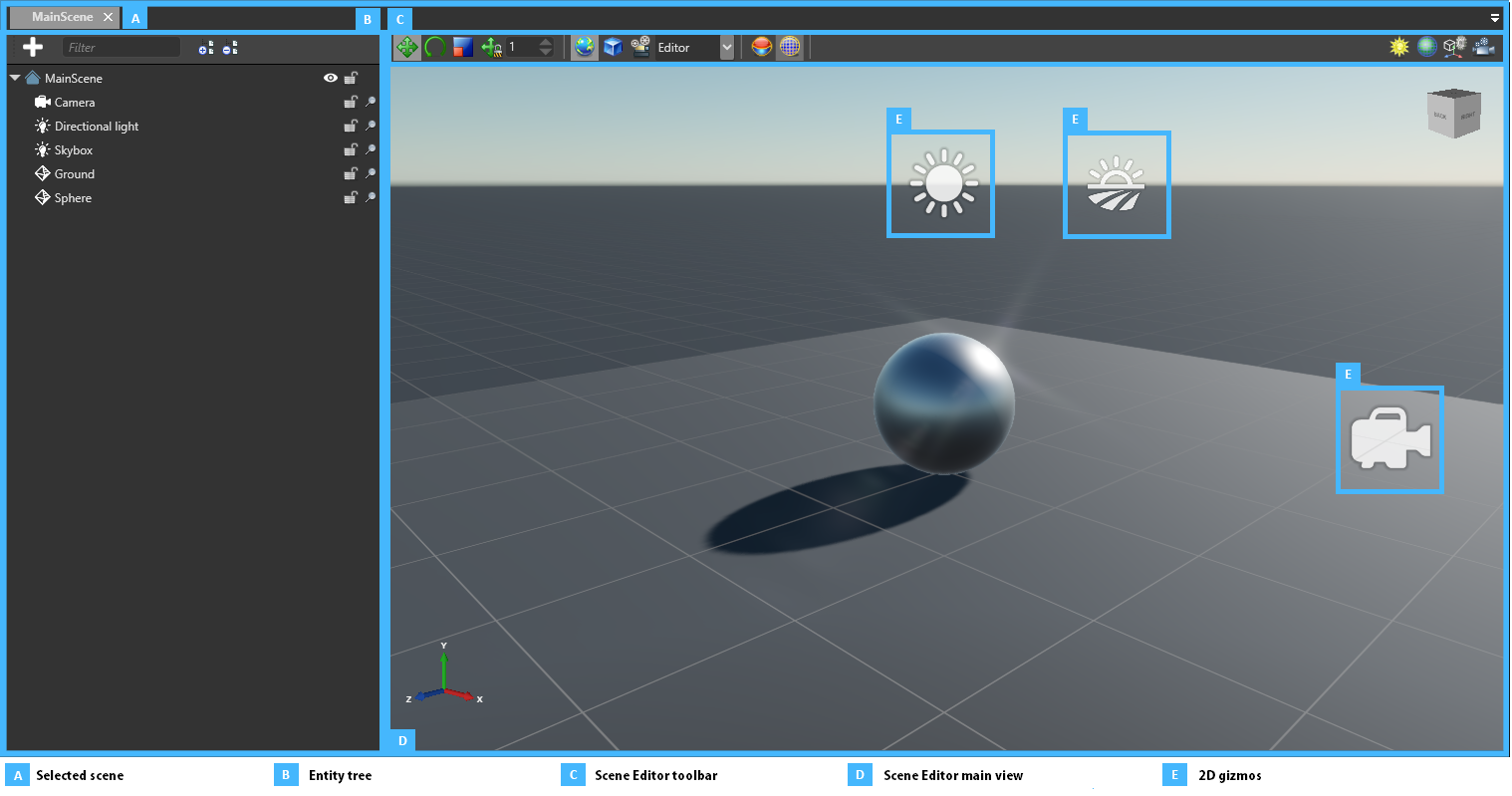Click the expand-all button beside the filter box
Image resolution: width=1512 pixels, height=796 pixels.
(207, 47)
